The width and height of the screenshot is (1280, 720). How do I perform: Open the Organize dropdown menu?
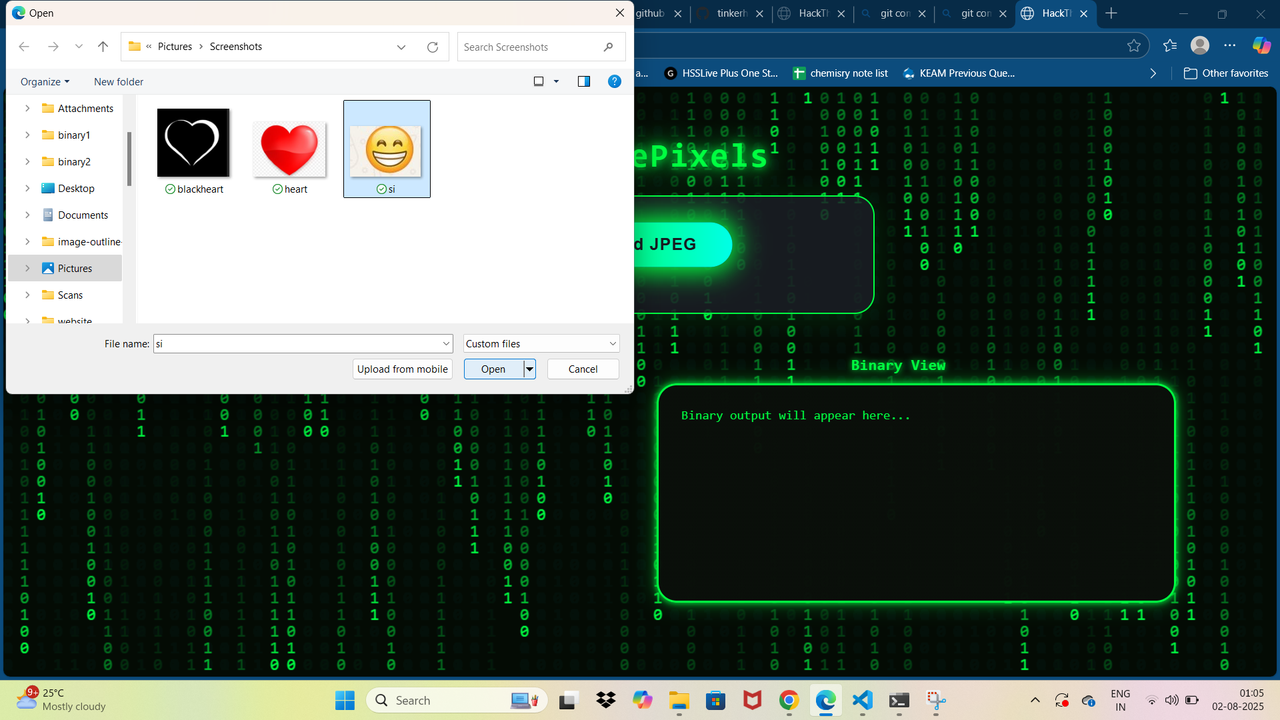(x=45, y=82)
